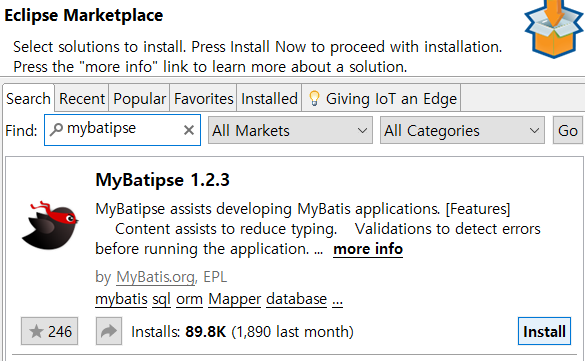Switch to the Popular tab
585x361 pixels.
tap(139, 99)
